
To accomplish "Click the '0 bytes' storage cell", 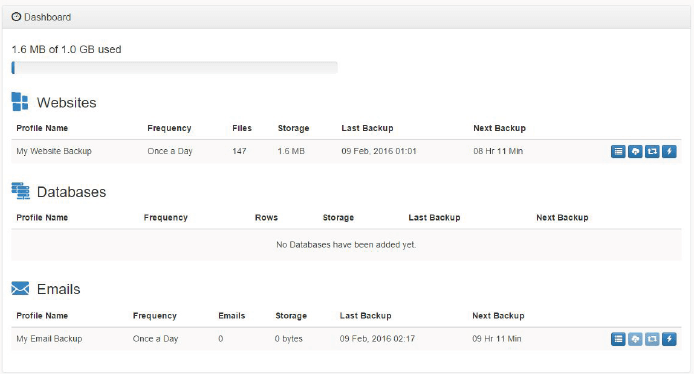I will coord(289,339).
